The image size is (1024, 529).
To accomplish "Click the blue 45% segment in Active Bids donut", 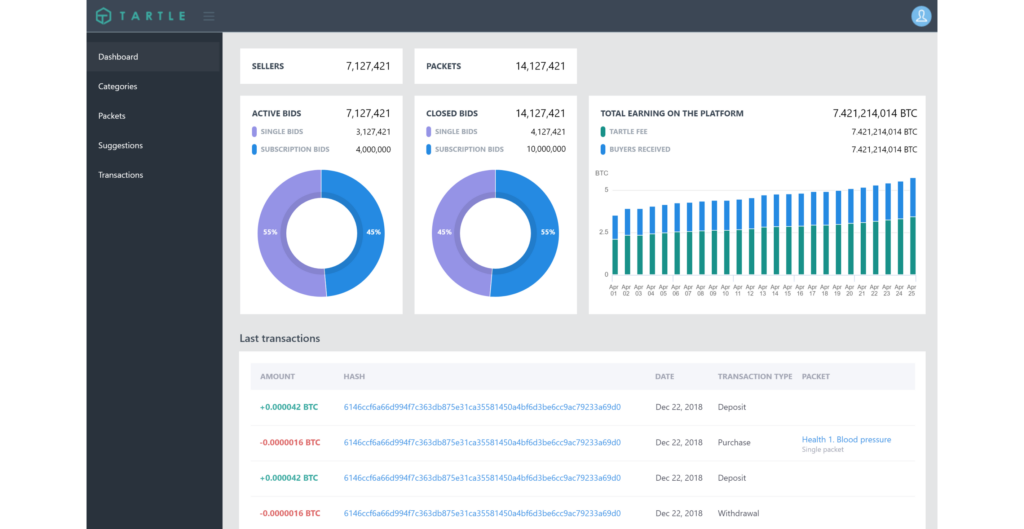I will coord(372,232).
